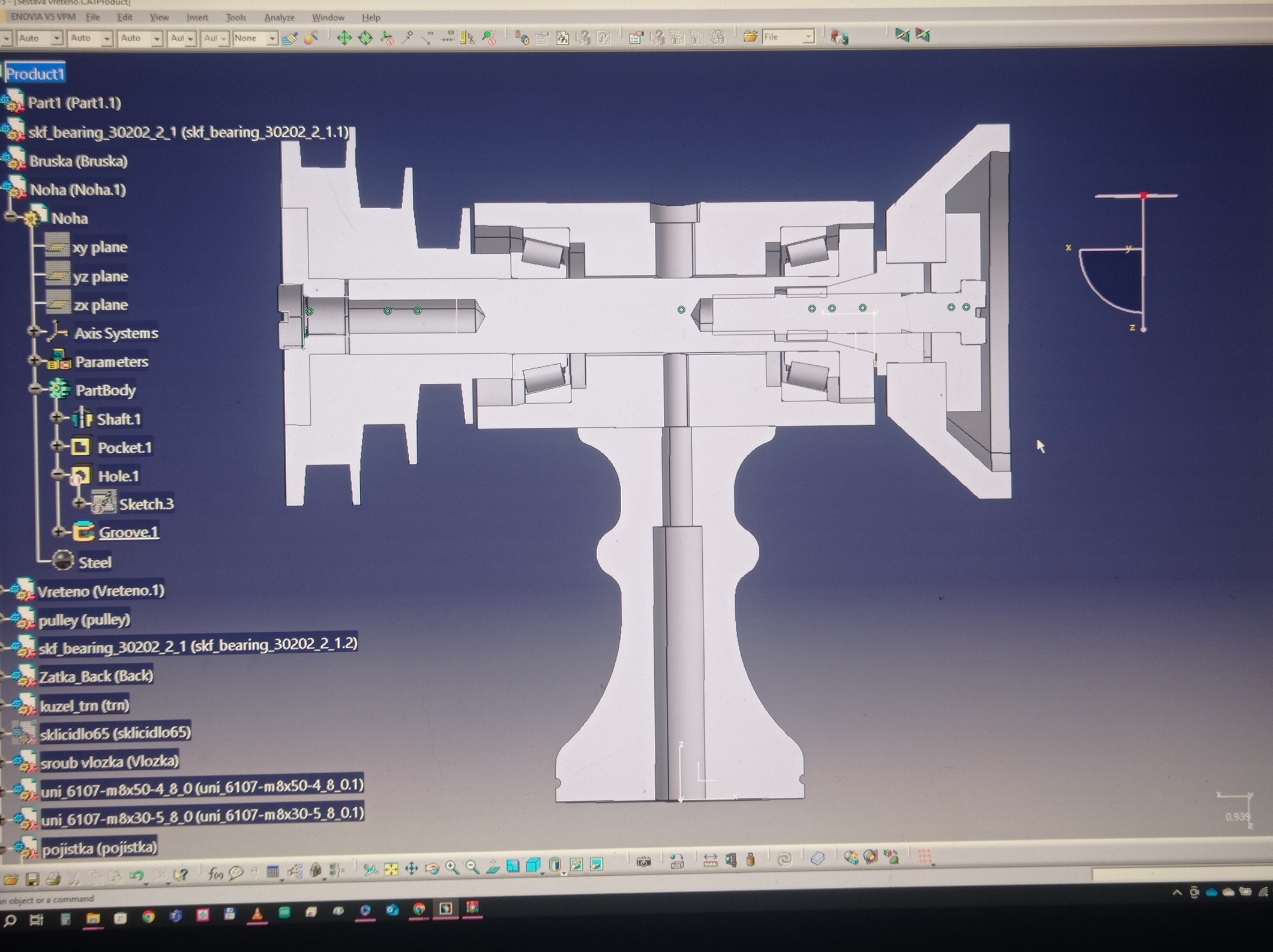
Task: Click the Undo arrow icon
Action: (x=136, y=875)
